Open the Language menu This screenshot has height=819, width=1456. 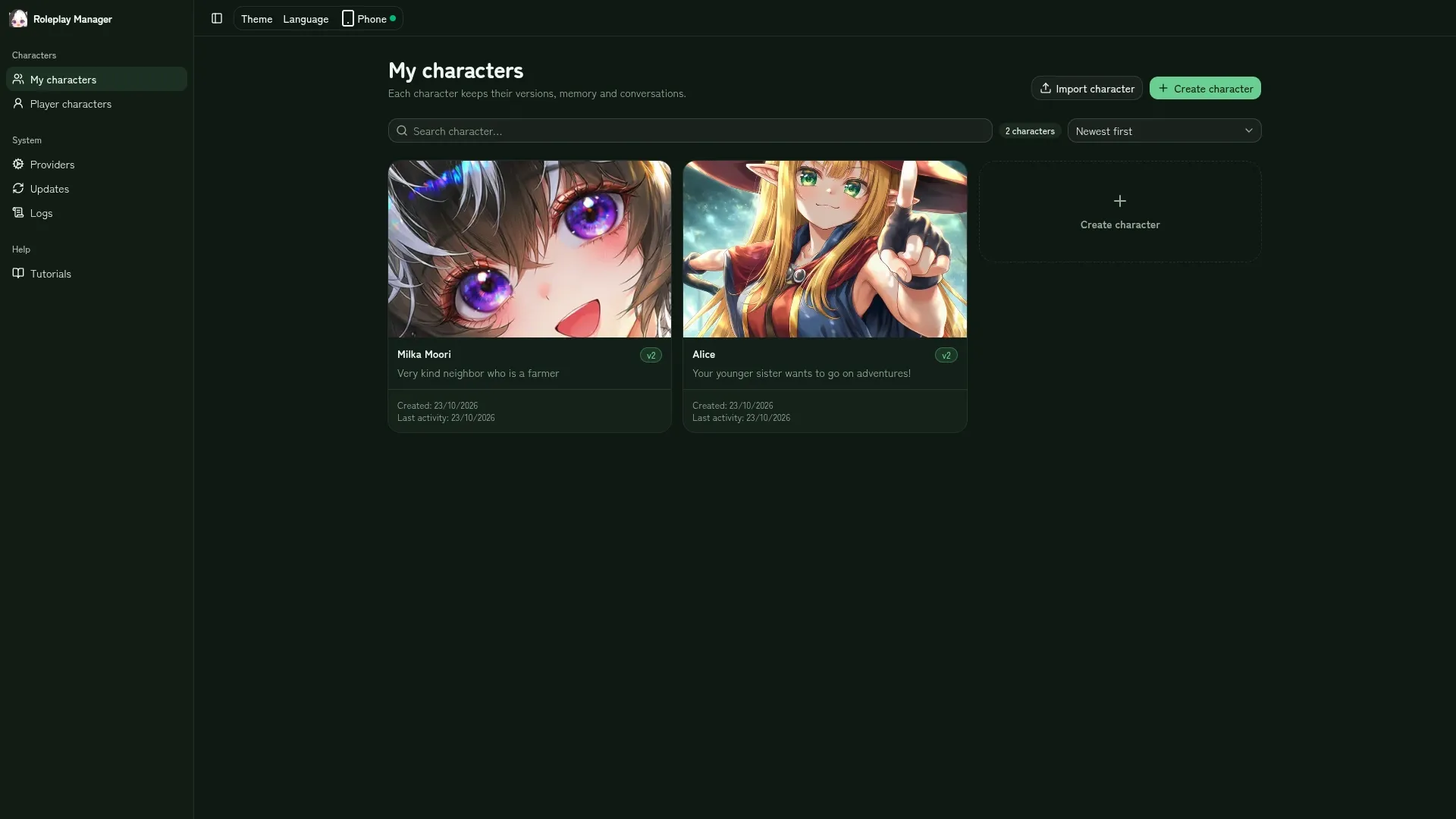(306, 19)
